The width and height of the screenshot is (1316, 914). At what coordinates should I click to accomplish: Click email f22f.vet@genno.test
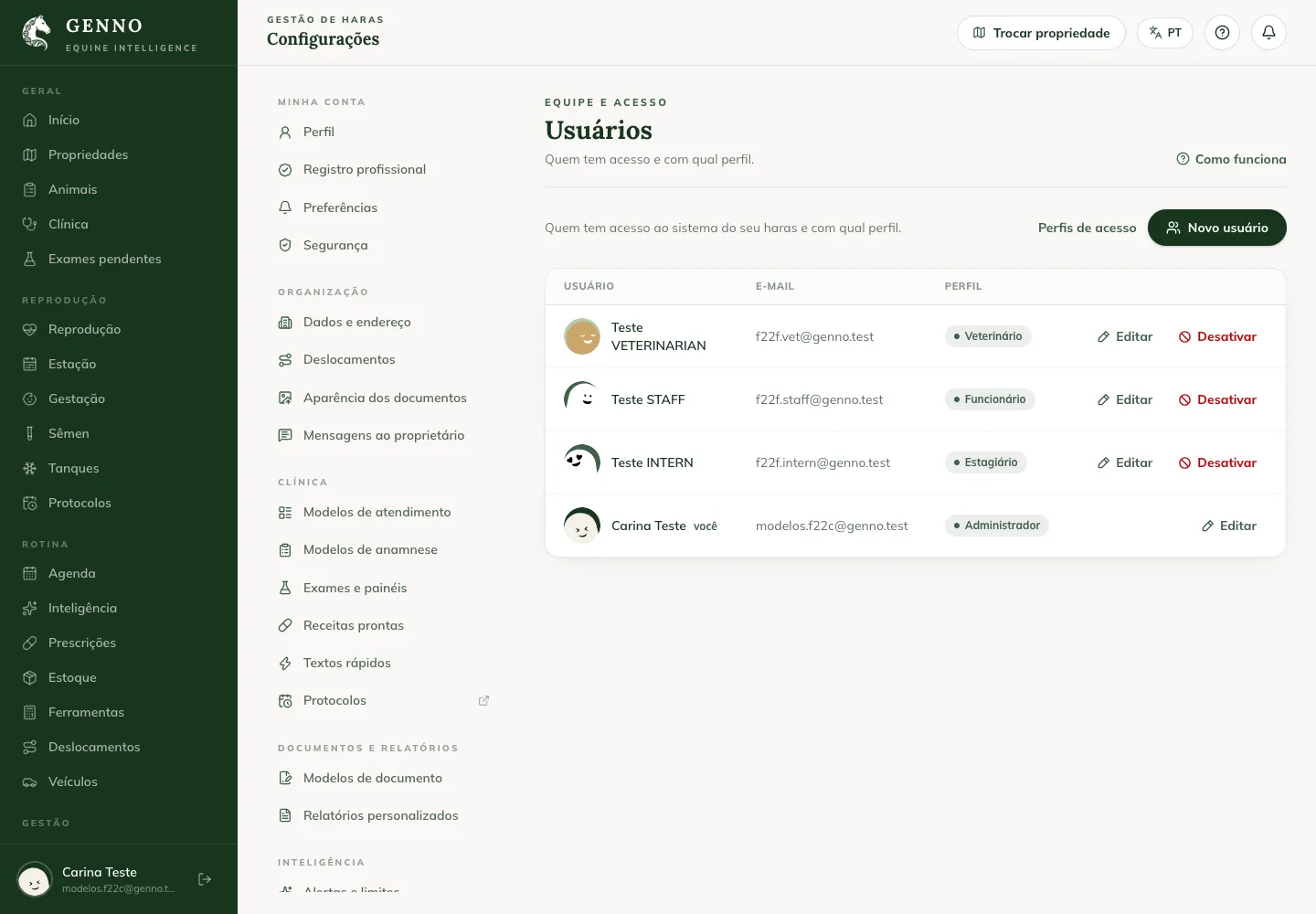pos(814,336)
